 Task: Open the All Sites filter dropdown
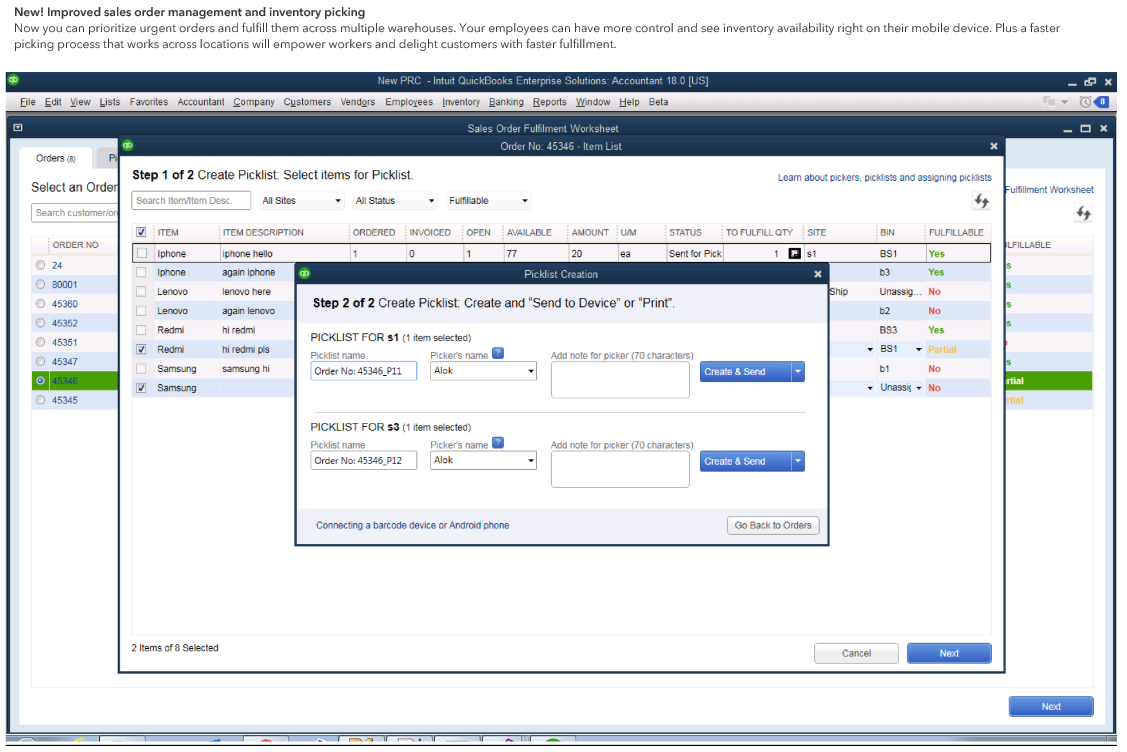click(x=301, y=201)
